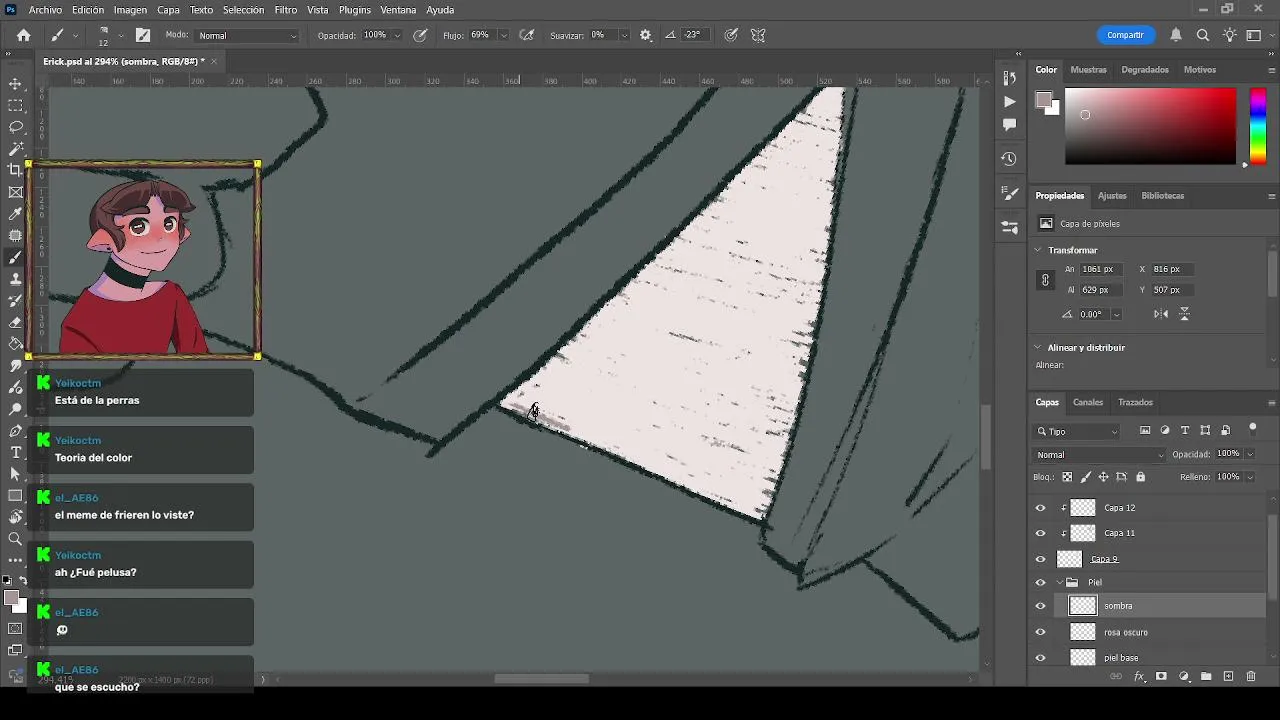Open the Motivos tab

1200,70
